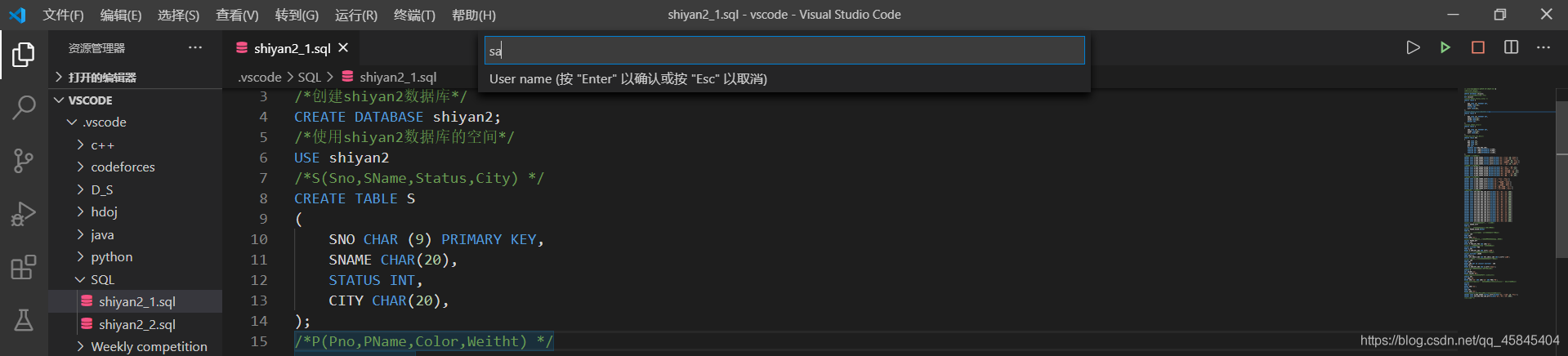Click .vscode in the breadcrumb path
This screenshot has height=356, width=1568.
[x=260, y=77]
